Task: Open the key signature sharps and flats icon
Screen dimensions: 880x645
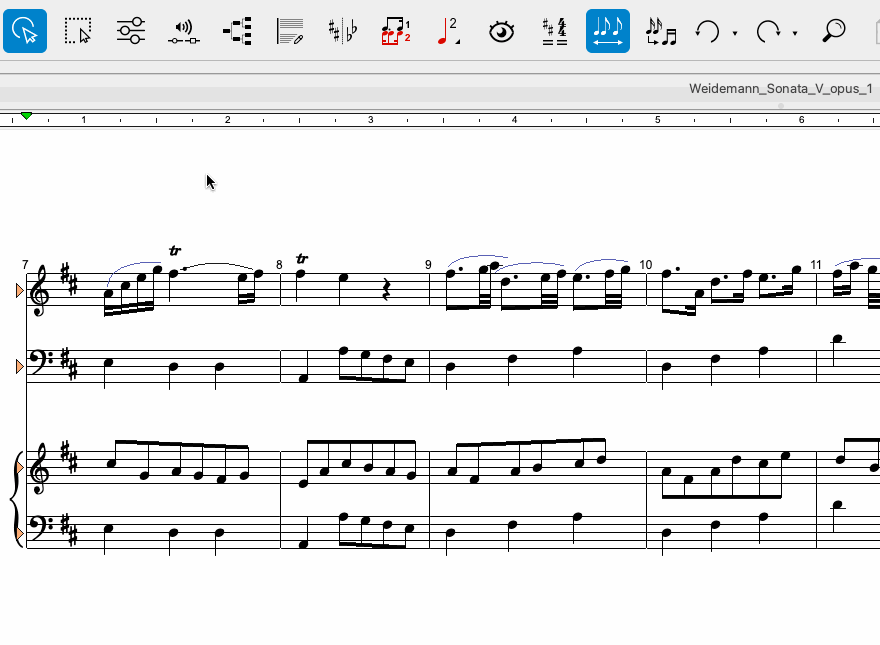Action: 343,31
